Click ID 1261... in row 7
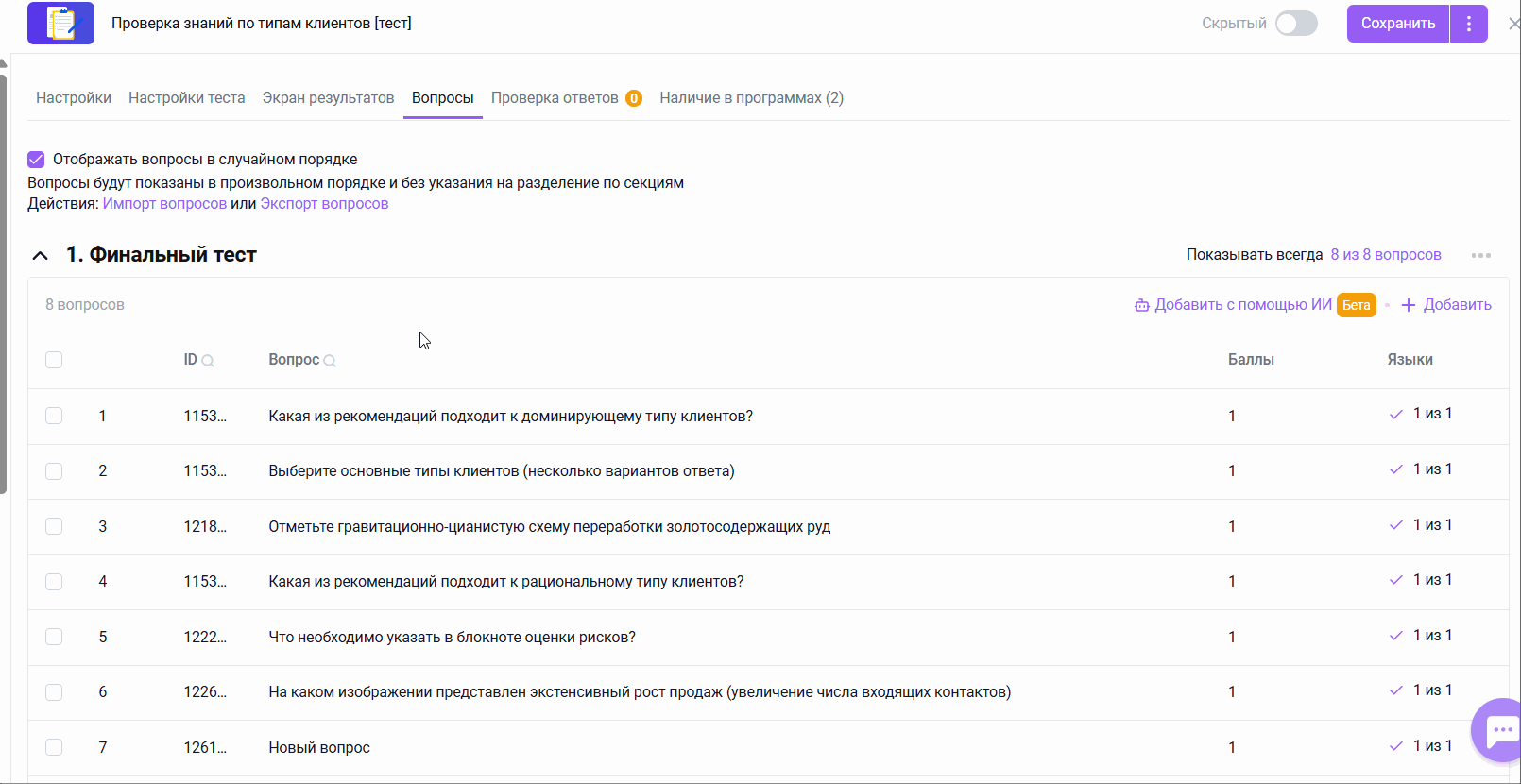 (x=205, y=748)
